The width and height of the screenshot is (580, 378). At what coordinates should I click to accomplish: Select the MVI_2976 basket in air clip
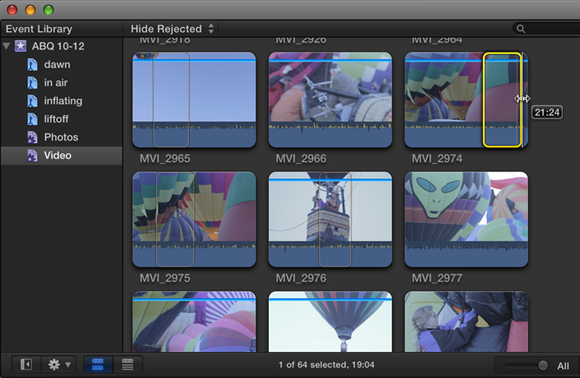tap(330, 219)
